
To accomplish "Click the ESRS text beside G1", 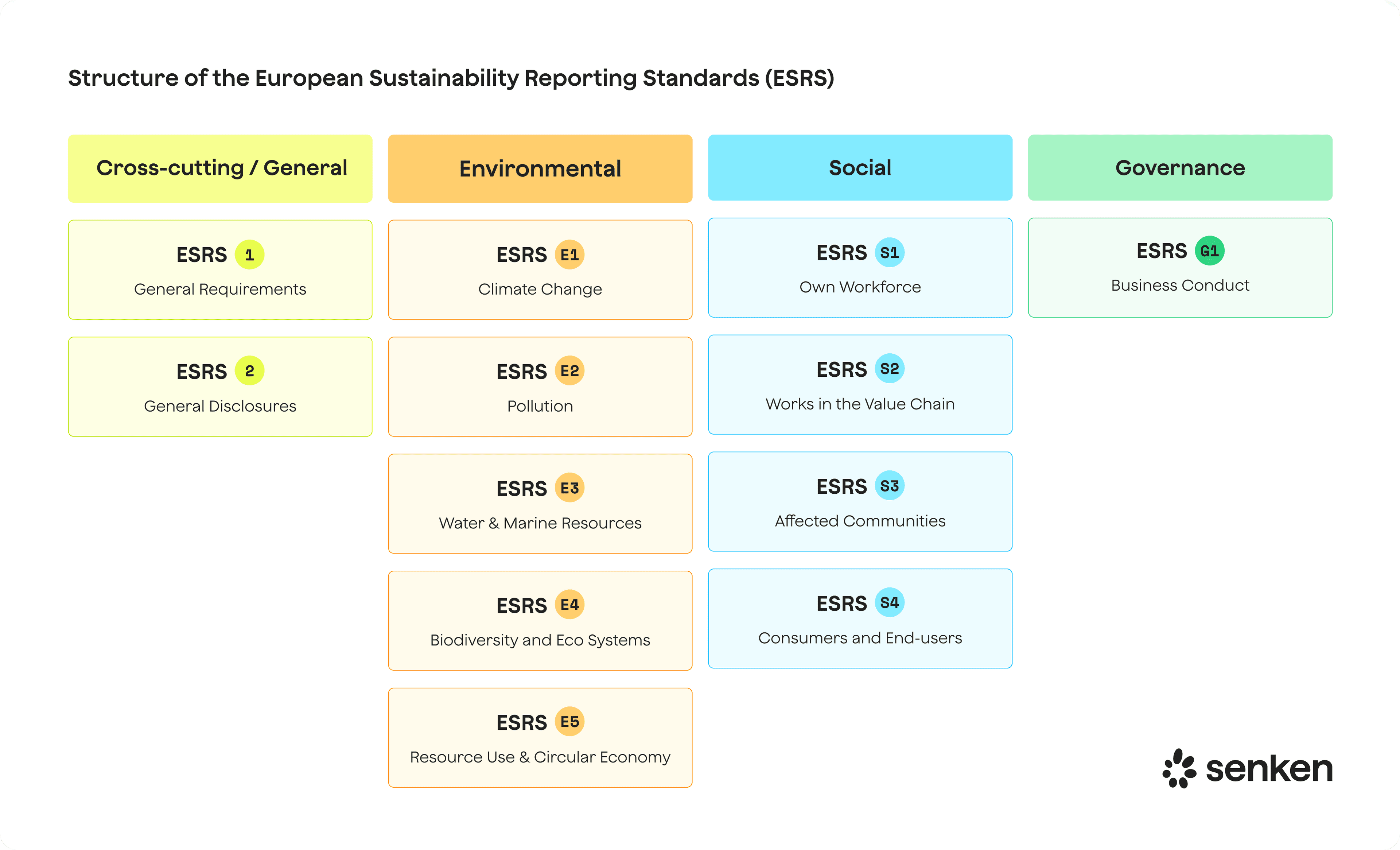I will (x=1161, y=251).
